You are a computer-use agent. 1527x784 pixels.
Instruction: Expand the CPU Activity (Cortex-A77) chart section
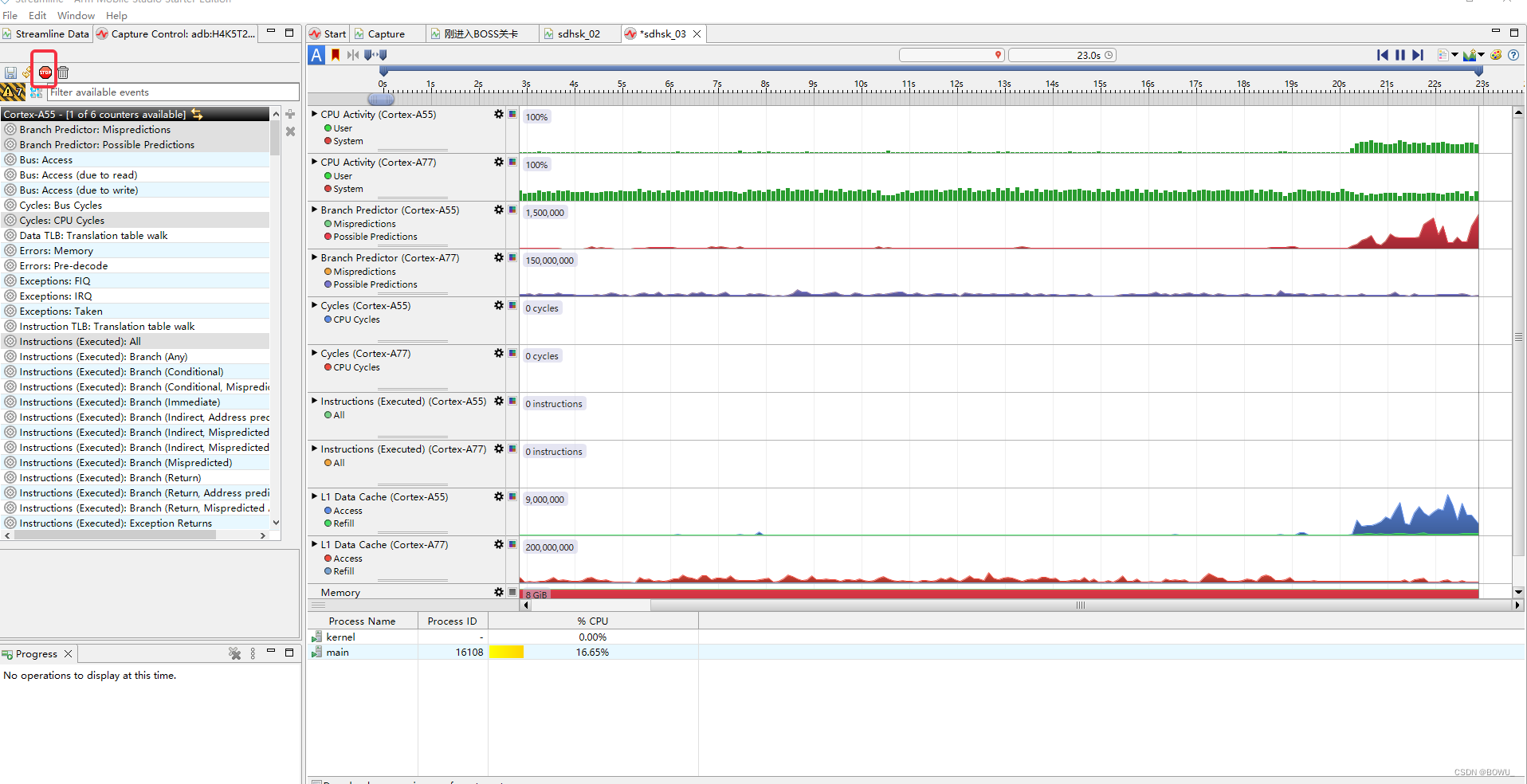click(x=312, y=162)
